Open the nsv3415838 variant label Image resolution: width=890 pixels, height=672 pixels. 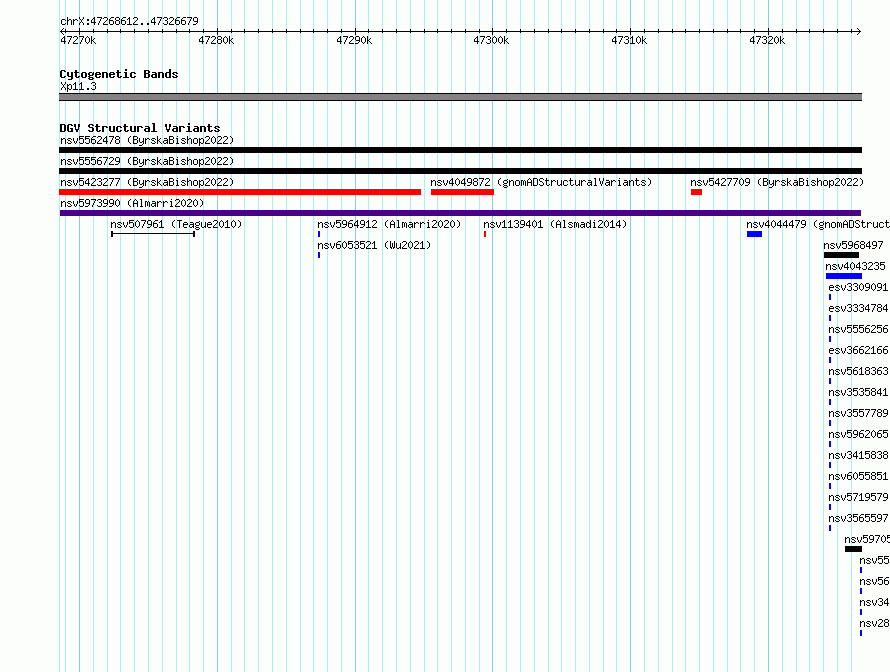[858, 455]
